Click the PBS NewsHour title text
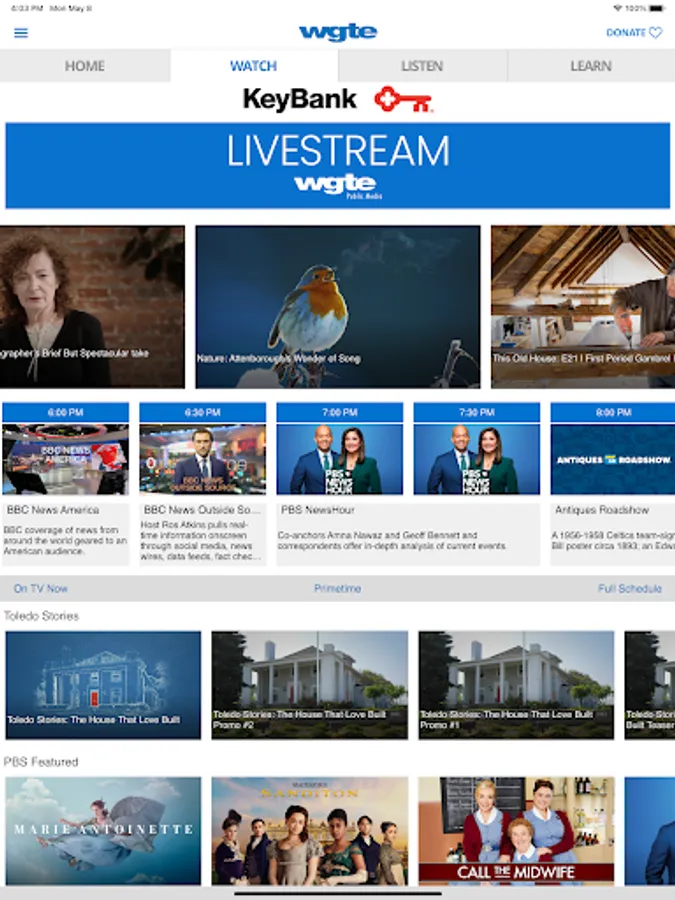The width and height of the screenshot is (675, 900). coord(317,510)
